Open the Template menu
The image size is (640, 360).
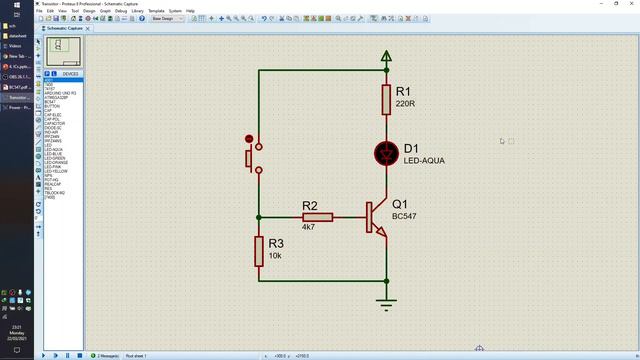coord(156,11)
